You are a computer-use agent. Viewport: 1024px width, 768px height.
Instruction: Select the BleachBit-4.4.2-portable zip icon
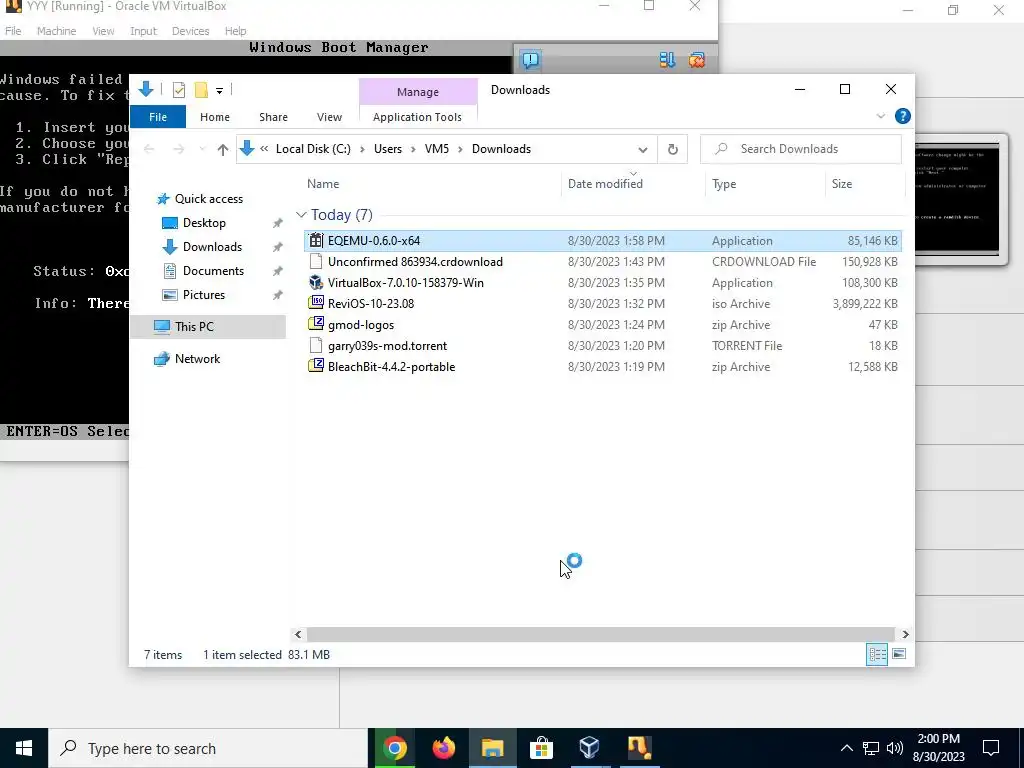316,366
